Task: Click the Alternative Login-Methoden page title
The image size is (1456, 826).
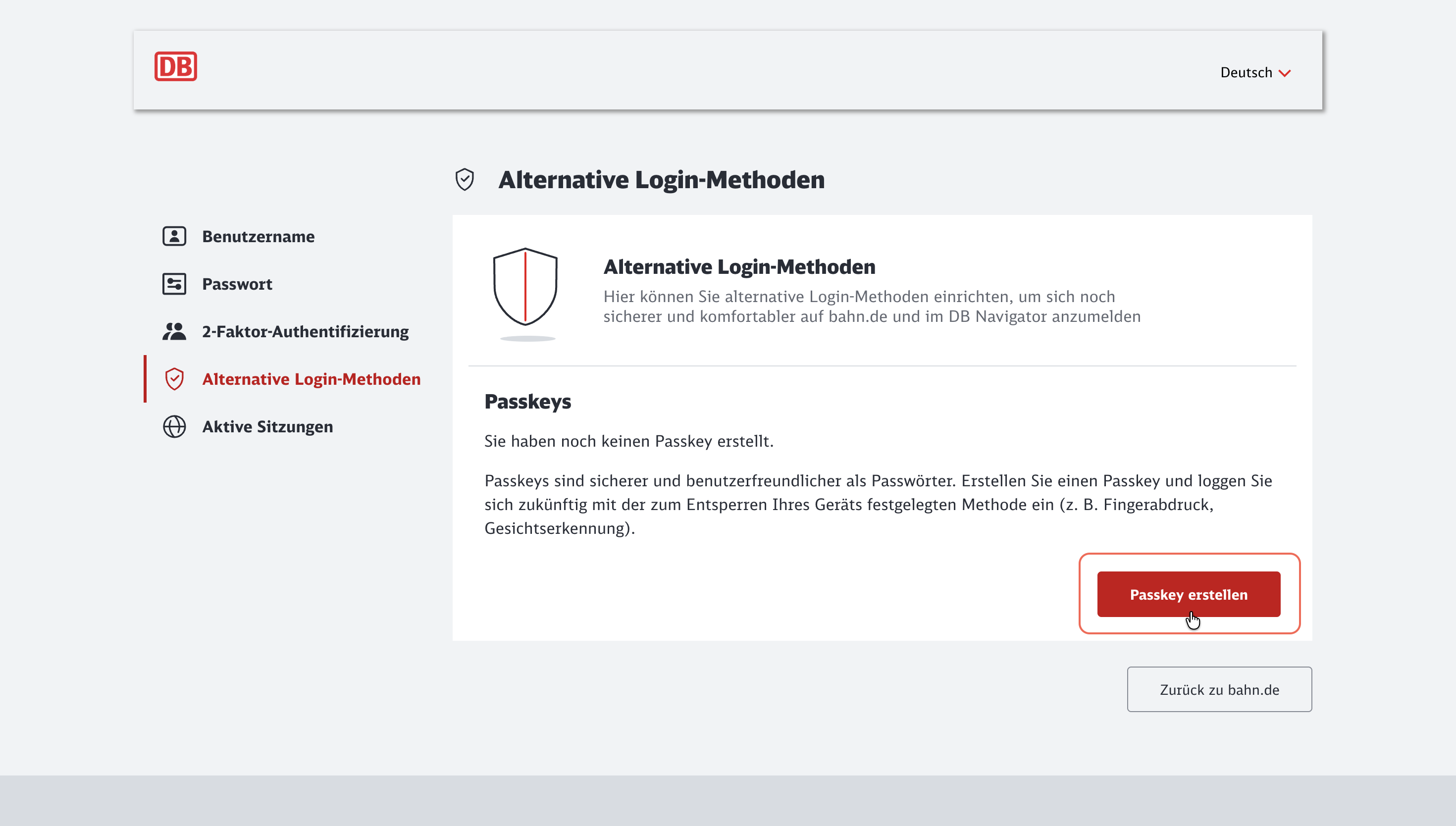Action: point(661,179)
